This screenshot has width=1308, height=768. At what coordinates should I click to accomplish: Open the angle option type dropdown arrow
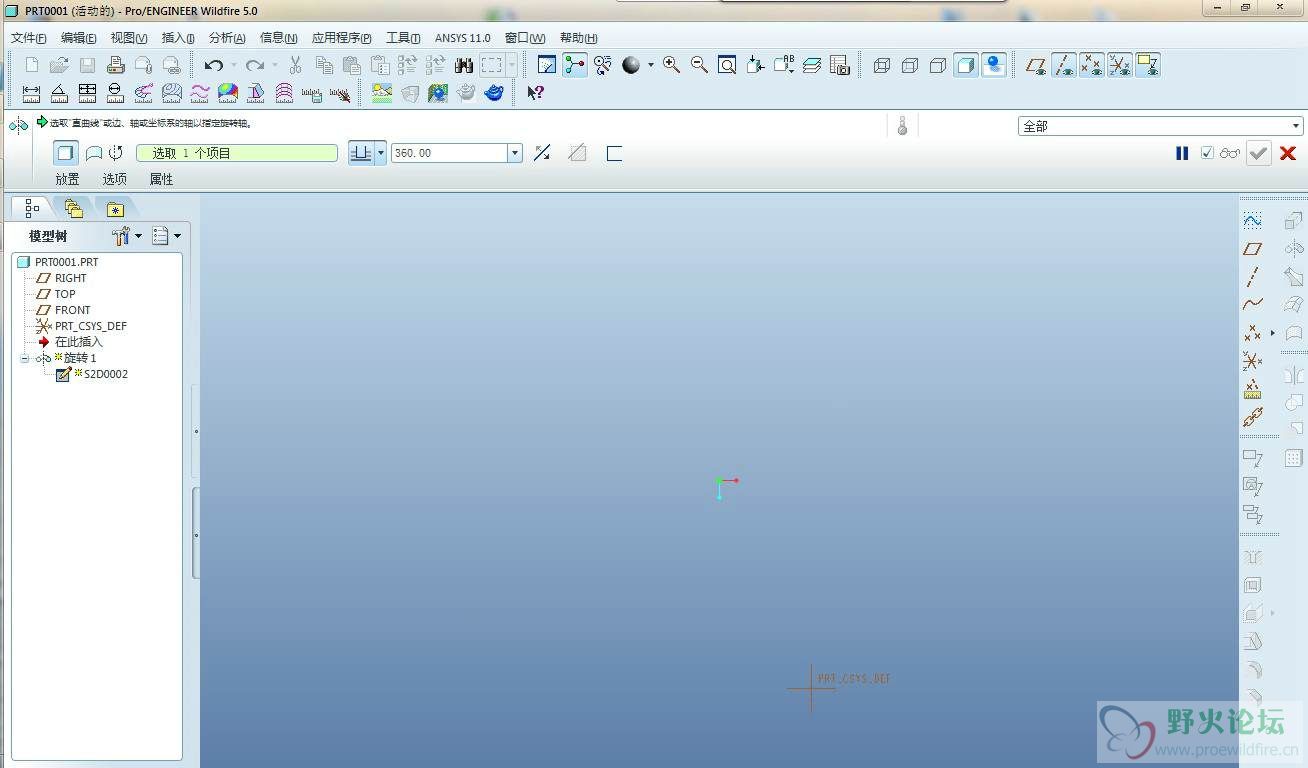point(381,153)
